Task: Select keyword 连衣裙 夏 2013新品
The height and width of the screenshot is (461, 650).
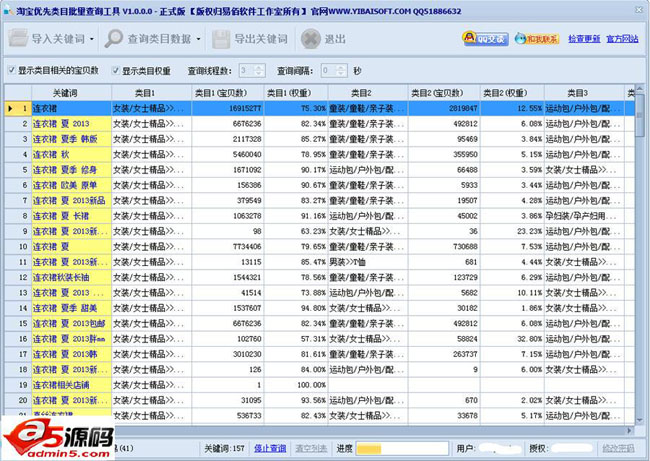Action: click(71, 200)
